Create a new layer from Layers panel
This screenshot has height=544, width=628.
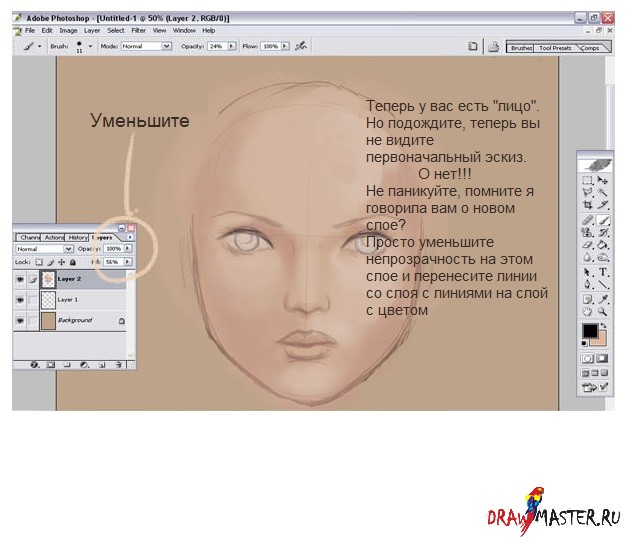[102, 365]
